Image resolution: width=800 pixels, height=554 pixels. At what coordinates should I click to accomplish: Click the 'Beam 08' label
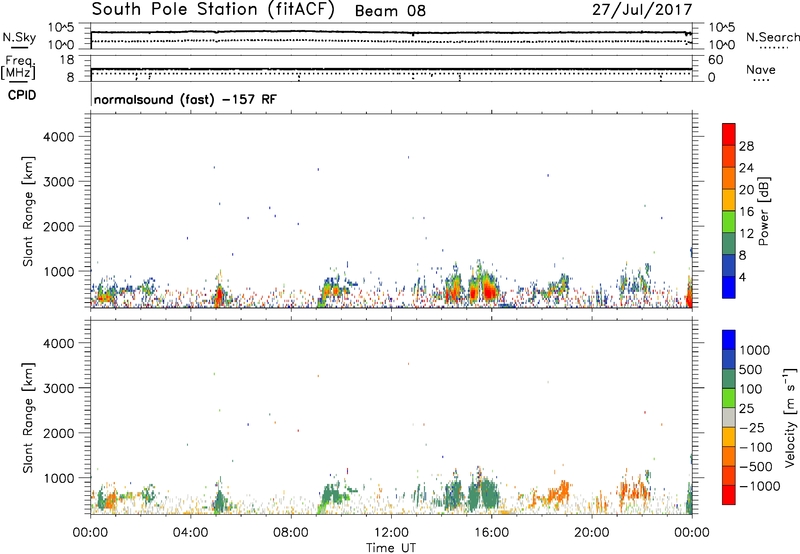[390, 11]
